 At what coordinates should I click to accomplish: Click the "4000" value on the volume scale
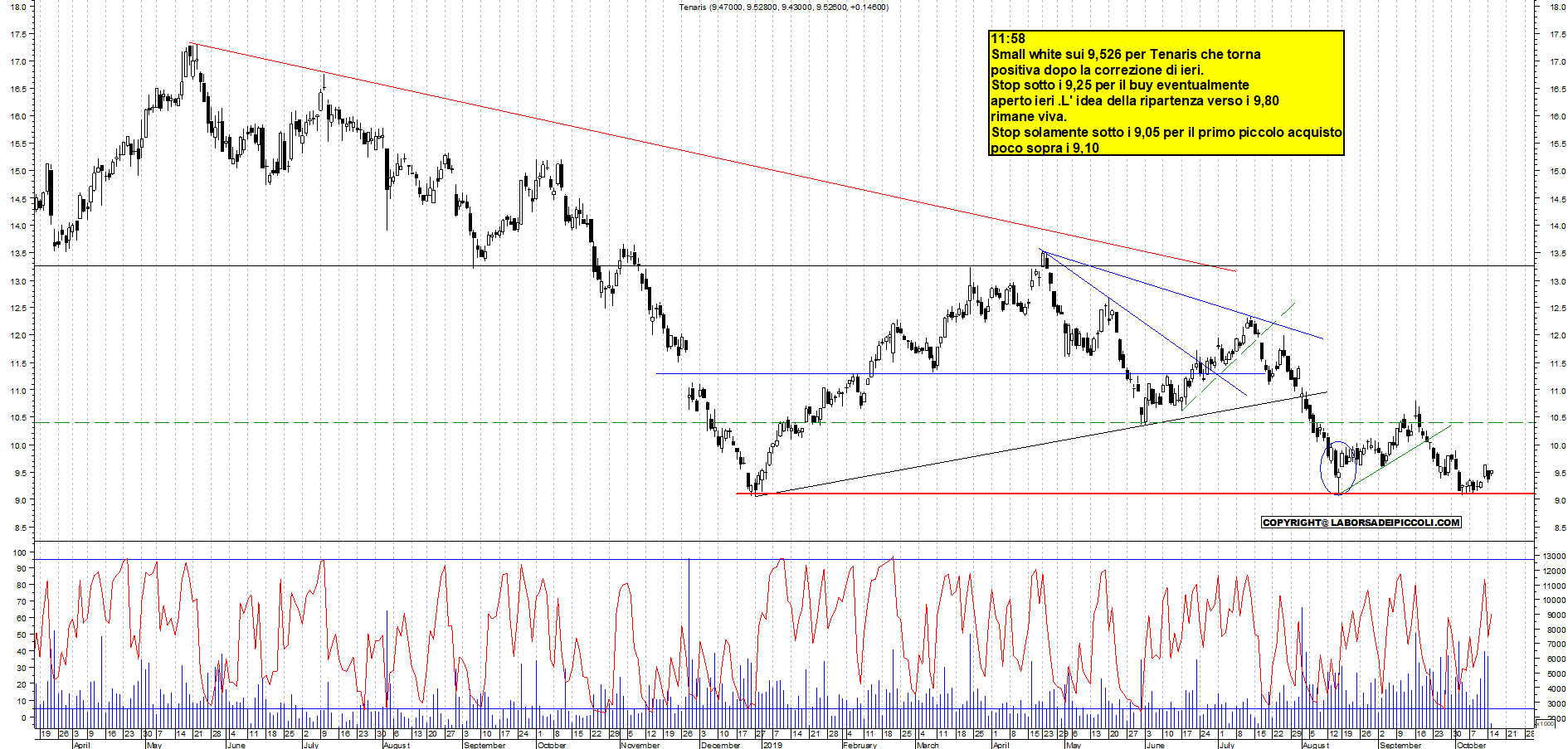pos(1556,689)
